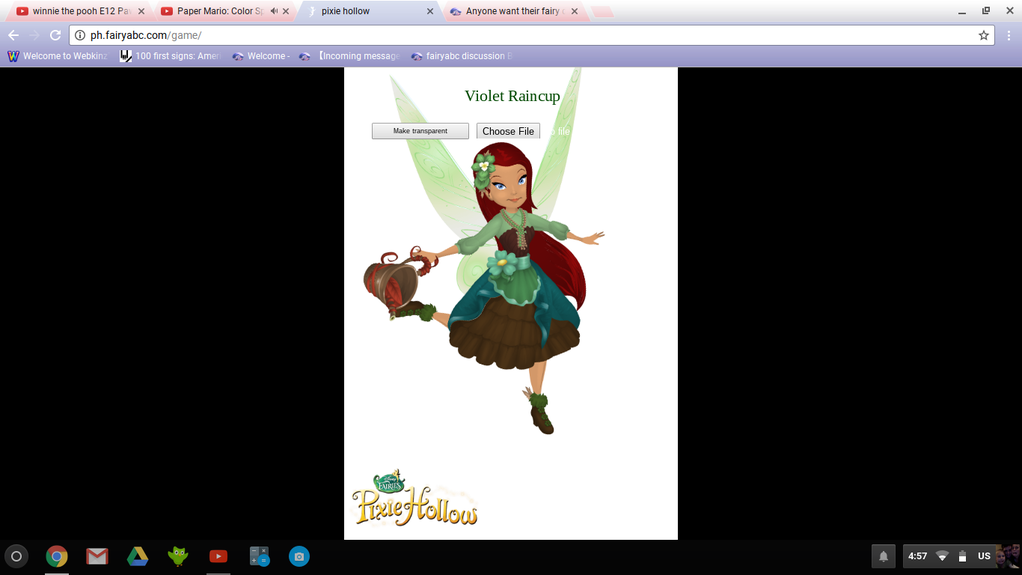The width and height of the screenshot is (1022, 575).
Task: Bookmark this page with the star icon
Action: 983,35
